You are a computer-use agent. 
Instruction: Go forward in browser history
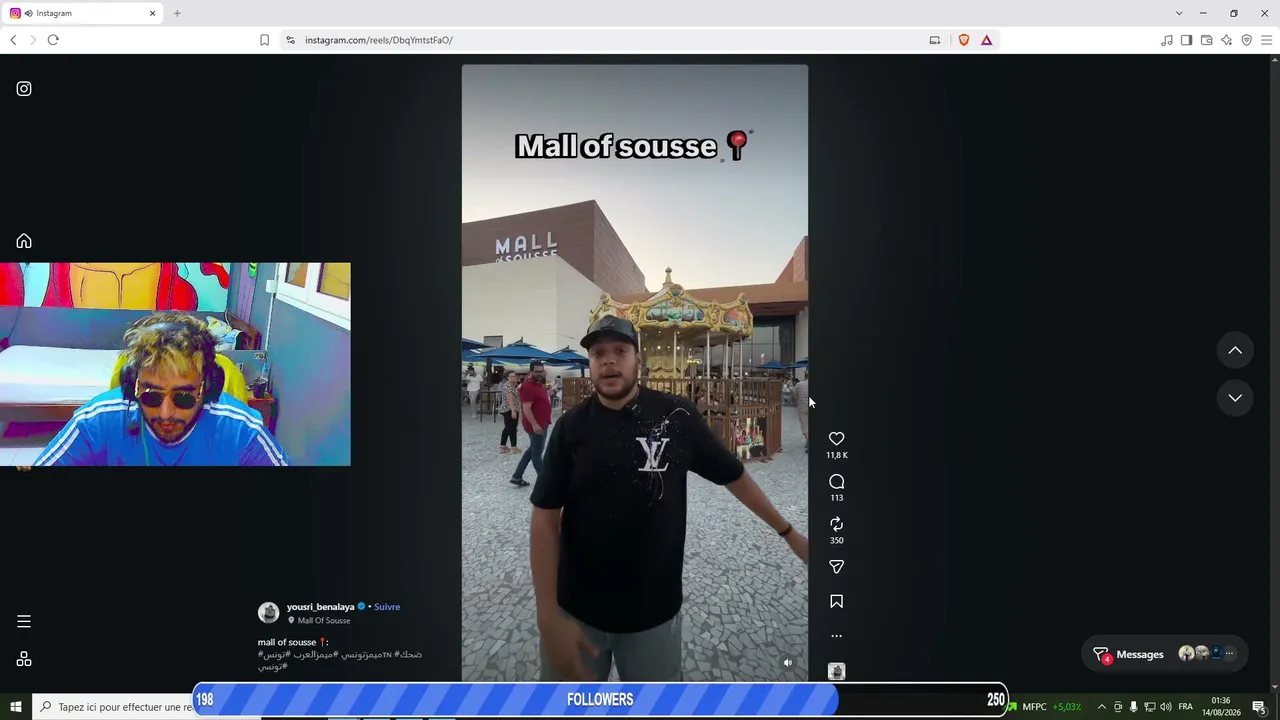(x=32, y=40)
